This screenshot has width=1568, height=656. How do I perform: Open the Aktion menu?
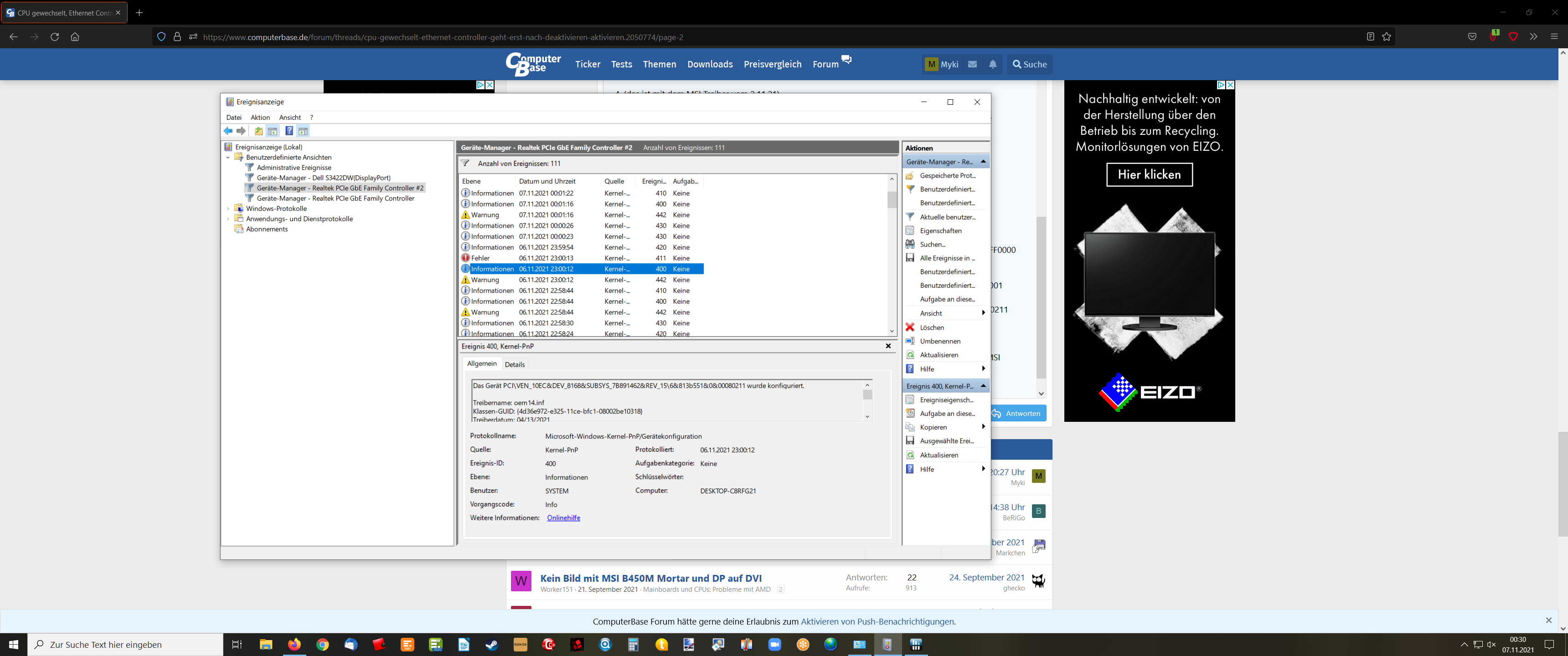coord(260,118)
